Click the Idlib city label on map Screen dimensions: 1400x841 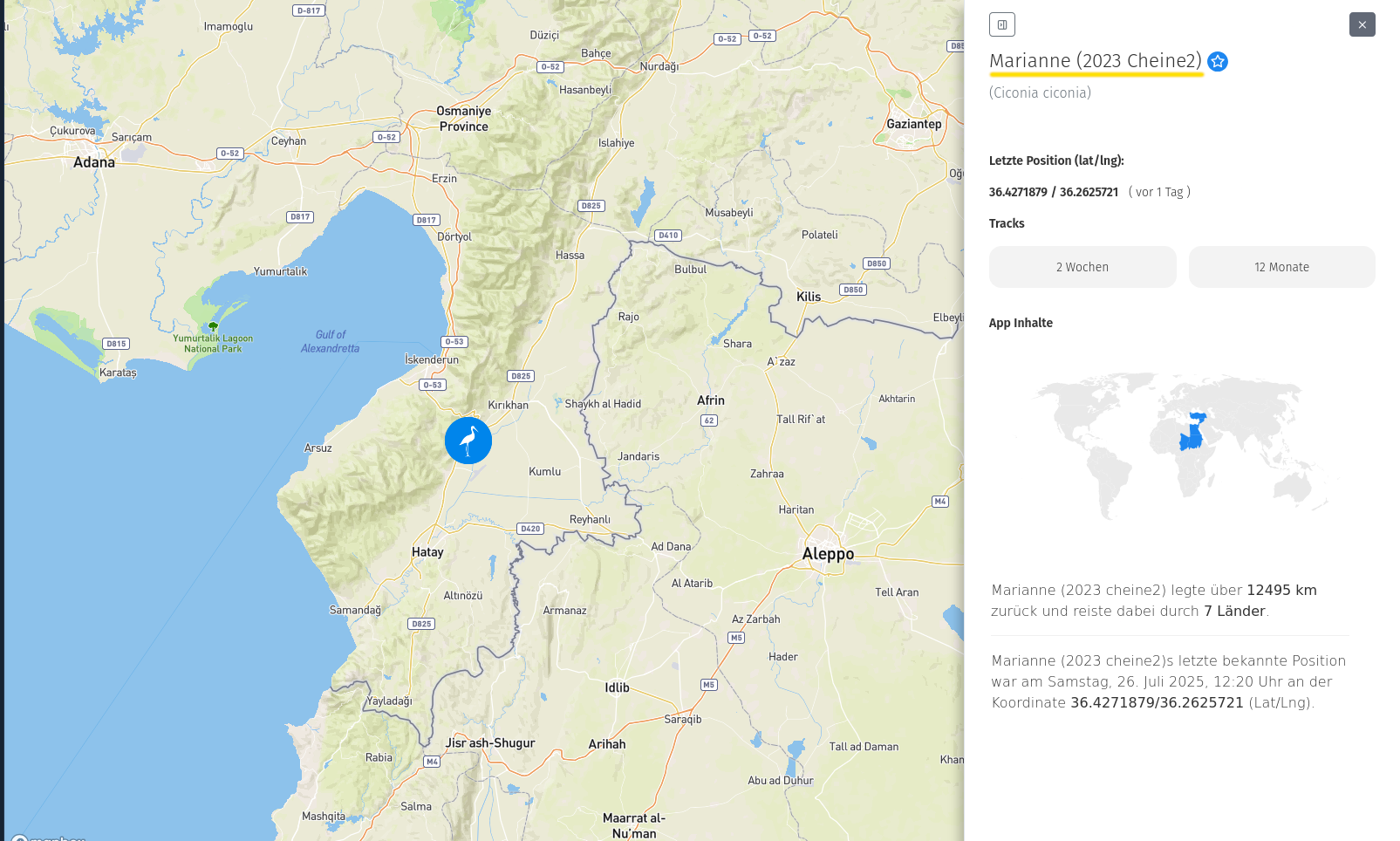point(617,687)
